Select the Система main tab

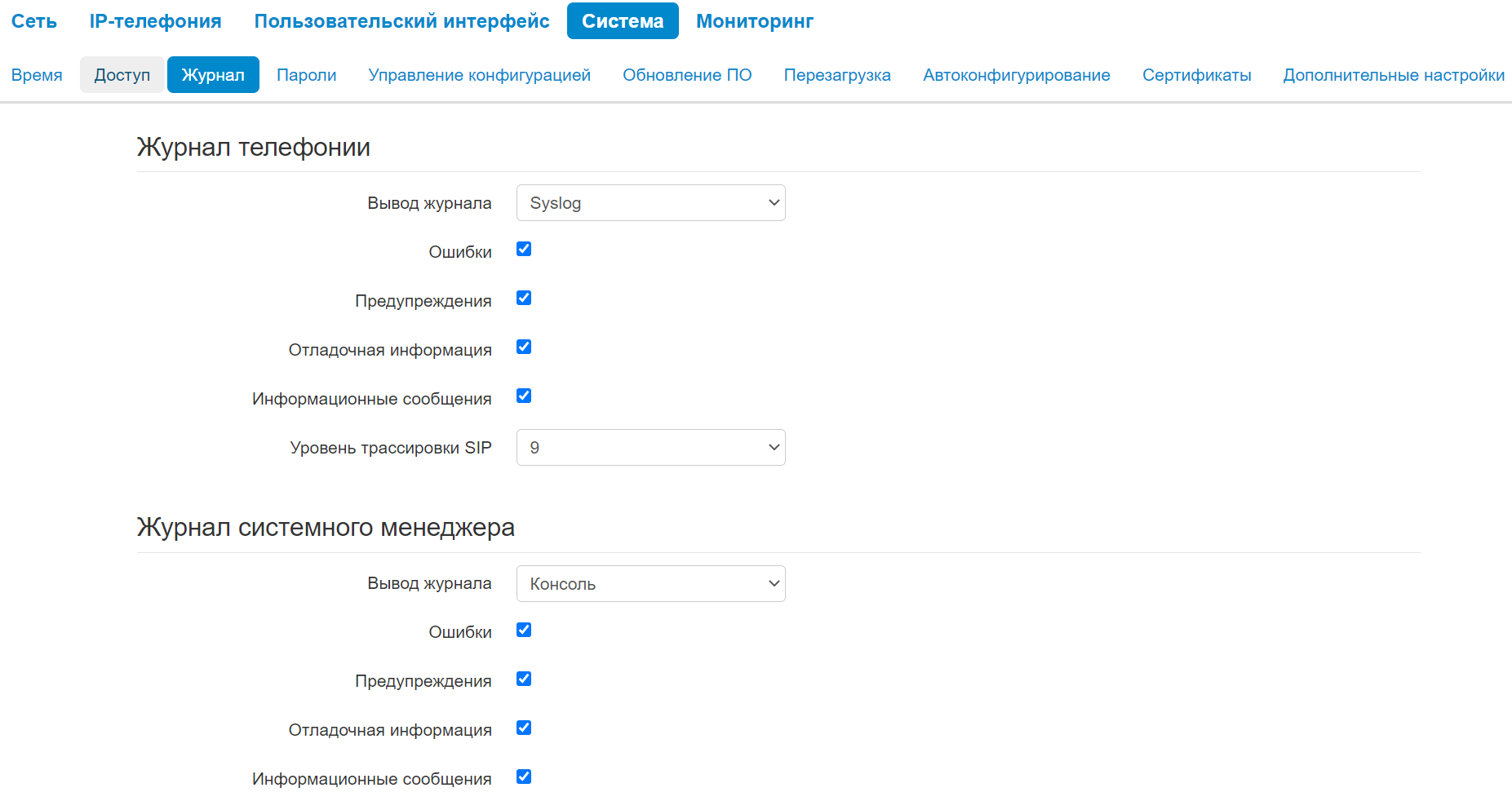pyautogui.click(x=623, y=21)
